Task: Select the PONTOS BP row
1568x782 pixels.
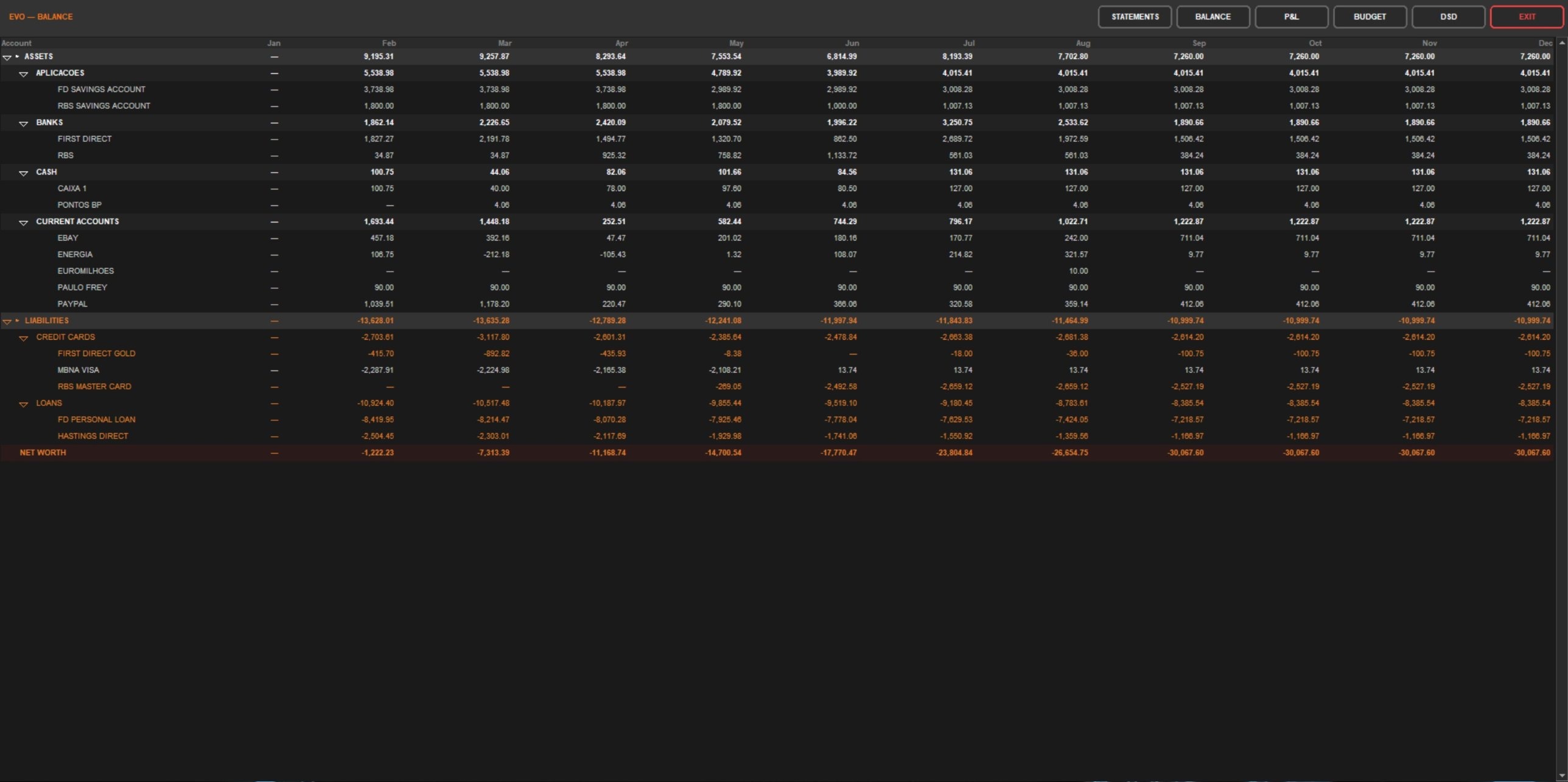Action: 777,205
